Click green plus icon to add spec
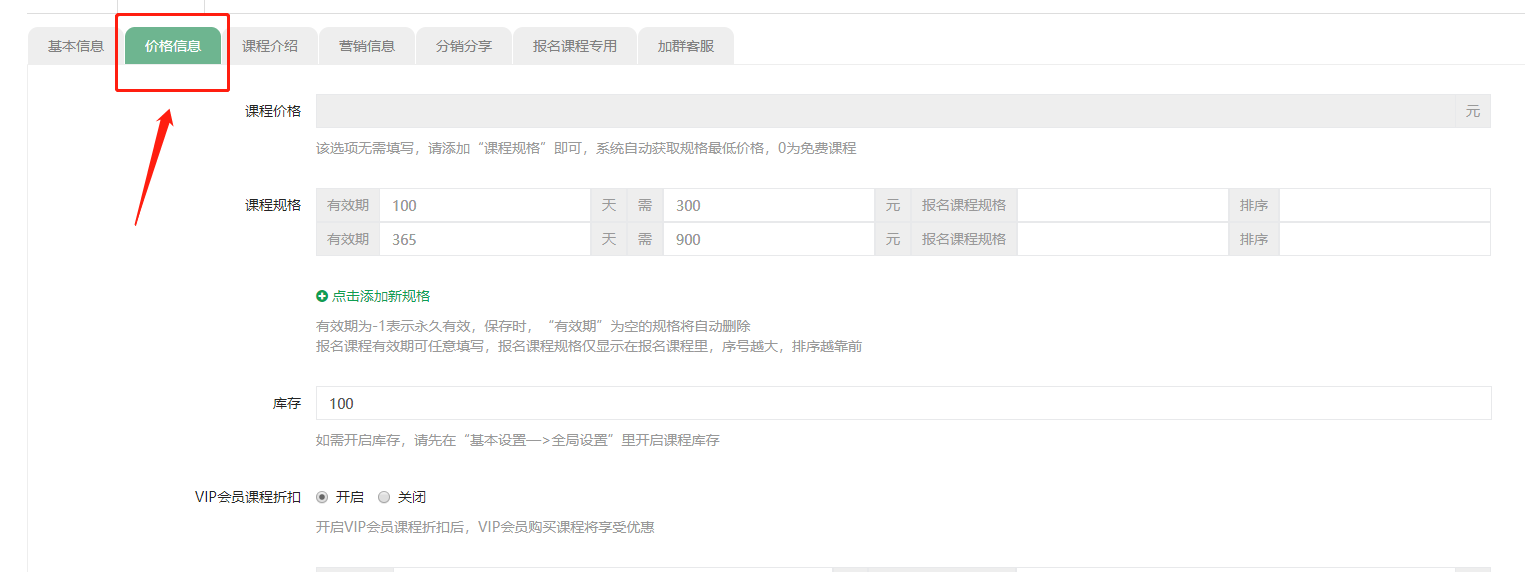The height and width of the screenshot is (572, 1525). [322, 296]
